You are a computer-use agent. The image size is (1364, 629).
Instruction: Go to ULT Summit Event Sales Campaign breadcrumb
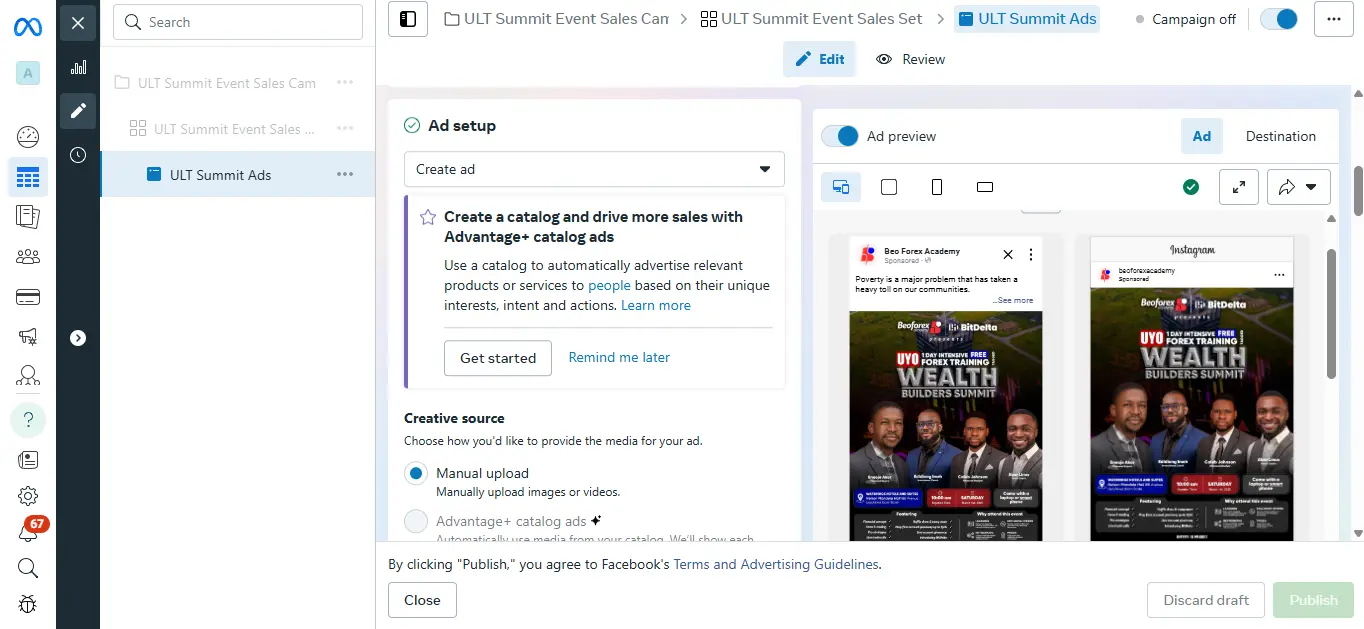[x=556, y=19]
